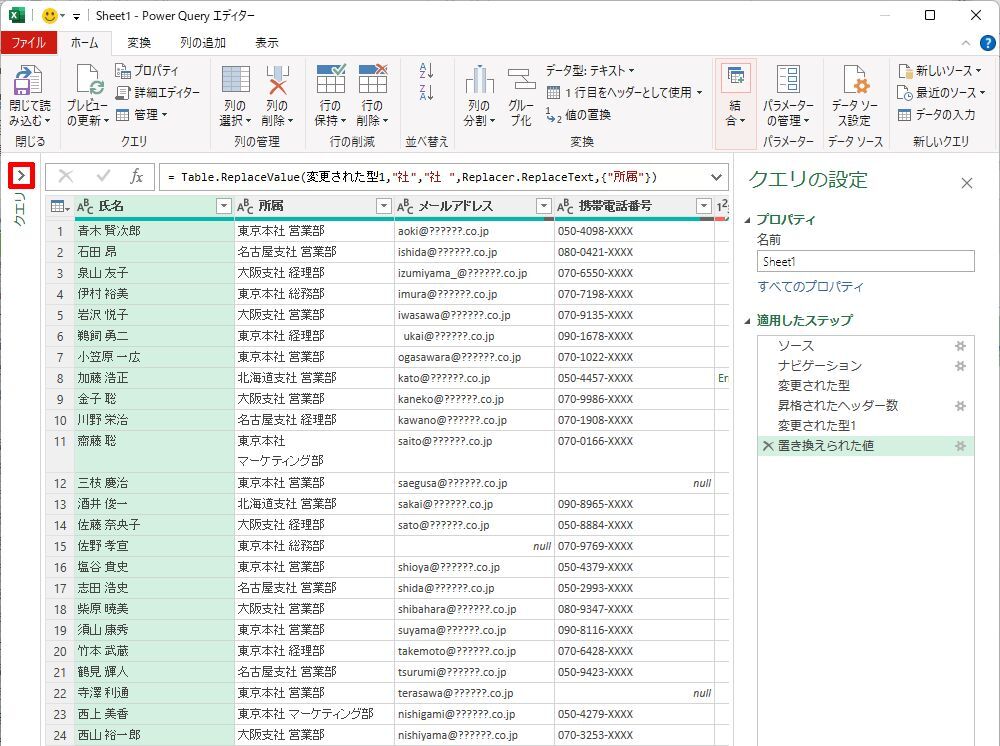1000x746 pixels.
Task: Select the ナビゲーション applied step
Action: pos(820,366)
